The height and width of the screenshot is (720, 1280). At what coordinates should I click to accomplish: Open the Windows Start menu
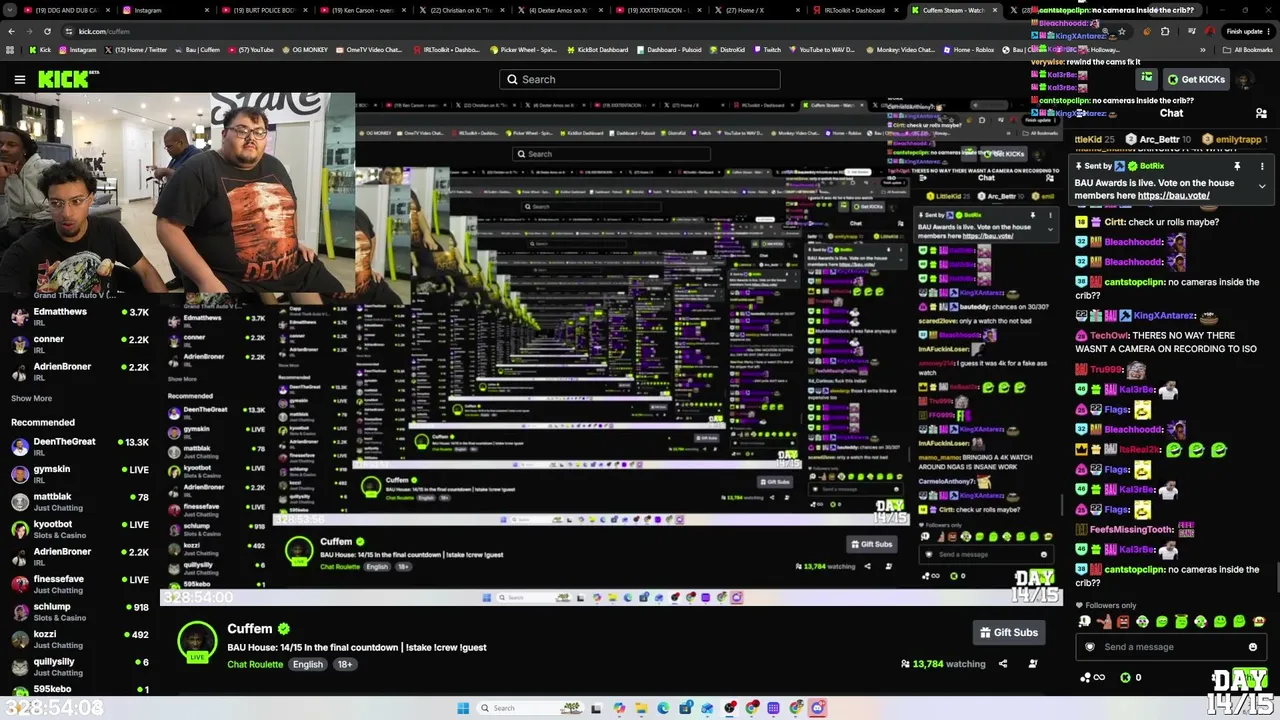tap(463, 708)
